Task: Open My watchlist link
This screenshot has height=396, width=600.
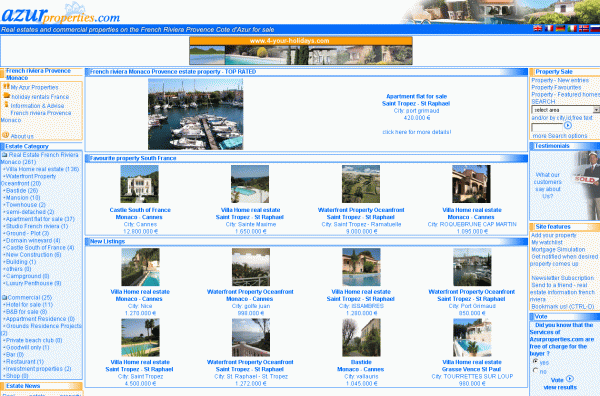Action: tap(547, 242)
